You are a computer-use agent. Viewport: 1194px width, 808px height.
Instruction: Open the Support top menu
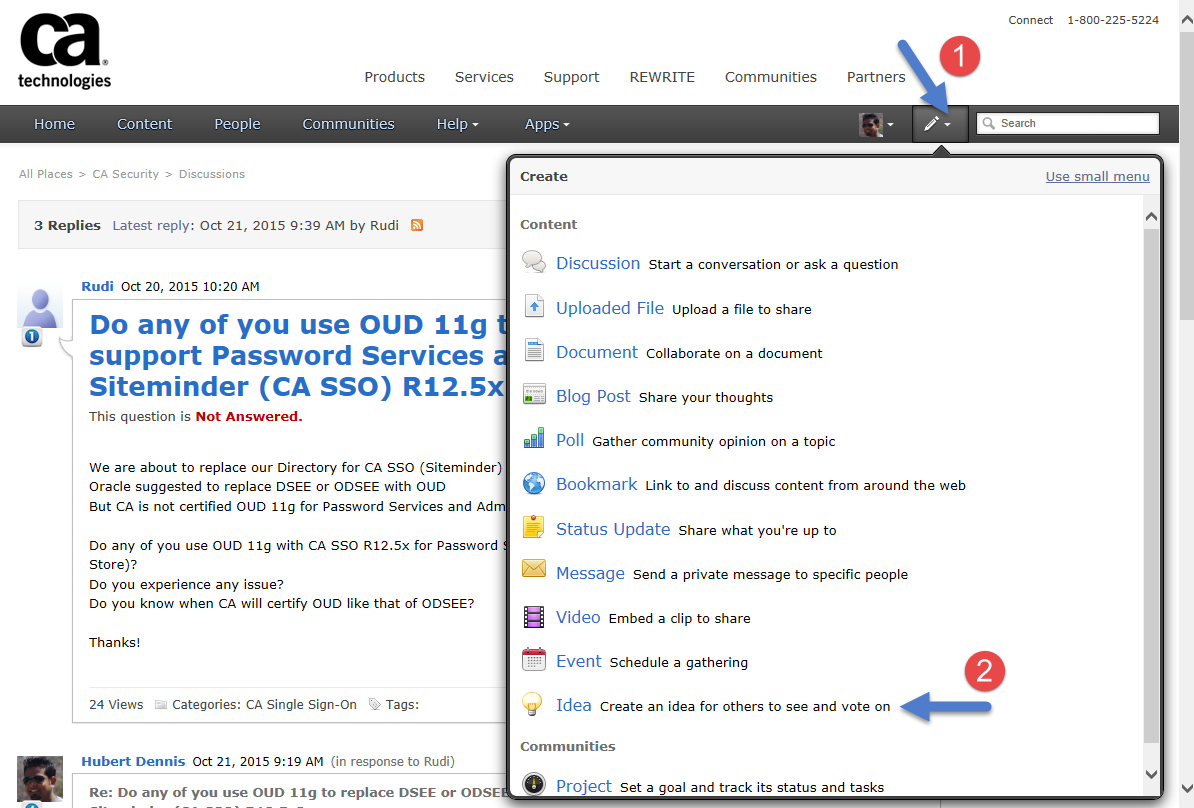tap(572, 77)
